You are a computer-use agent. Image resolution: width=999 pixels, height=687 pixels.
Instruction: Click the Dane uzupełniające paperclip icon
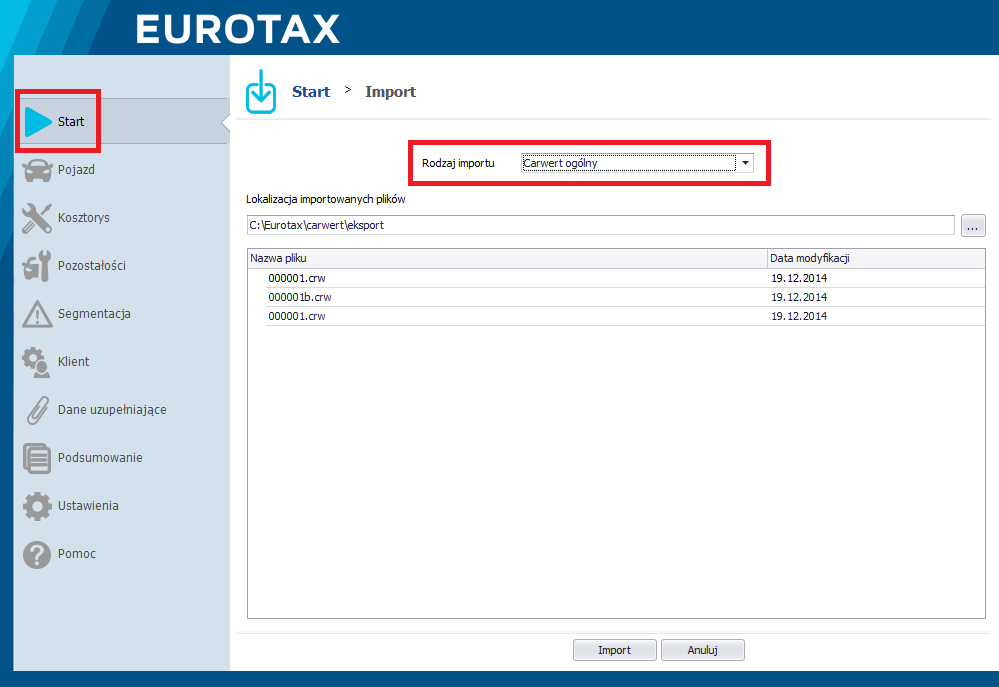[x=37, y=410]
